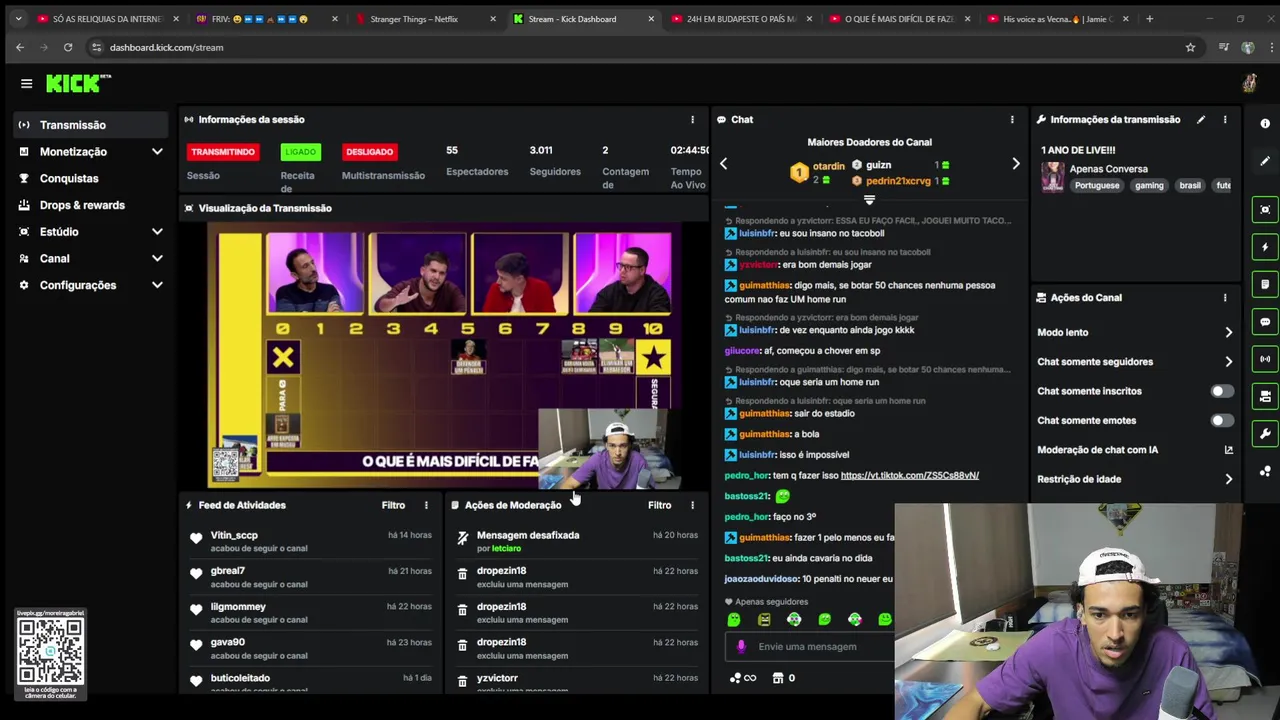Click the points bubbles icon below the chat input
The height and width of the screenshot is (720, 1280).
pyautogui.click(x=735, y=679)
